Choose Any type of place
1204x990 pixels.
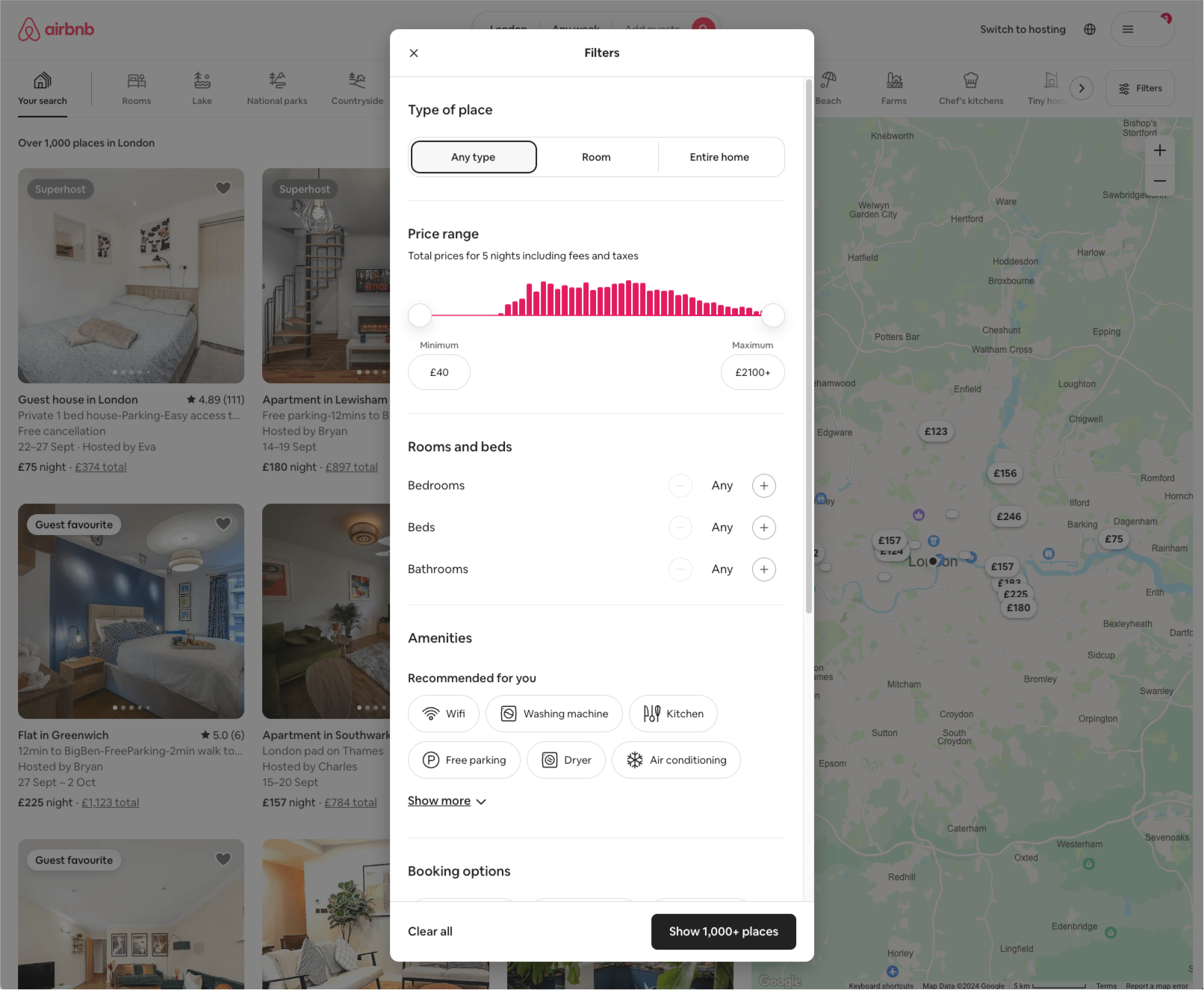coord(474,157)
